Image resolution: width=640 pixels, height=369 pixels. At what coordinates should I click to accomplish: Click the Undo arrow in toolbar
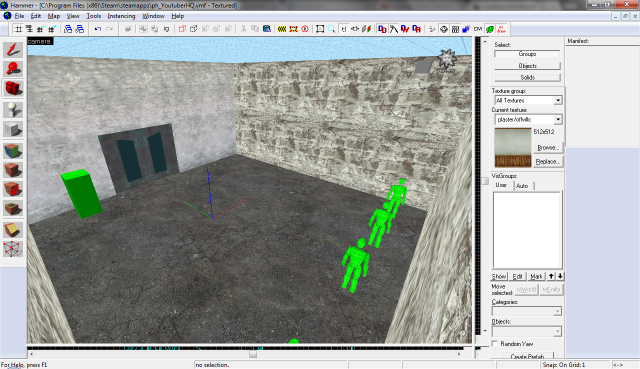click(x=98, y=29)
